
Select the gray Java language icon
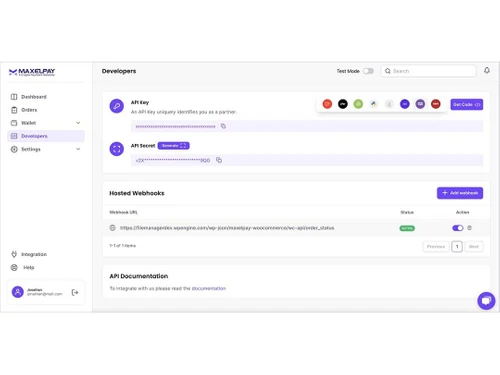(x=389, y=104)
